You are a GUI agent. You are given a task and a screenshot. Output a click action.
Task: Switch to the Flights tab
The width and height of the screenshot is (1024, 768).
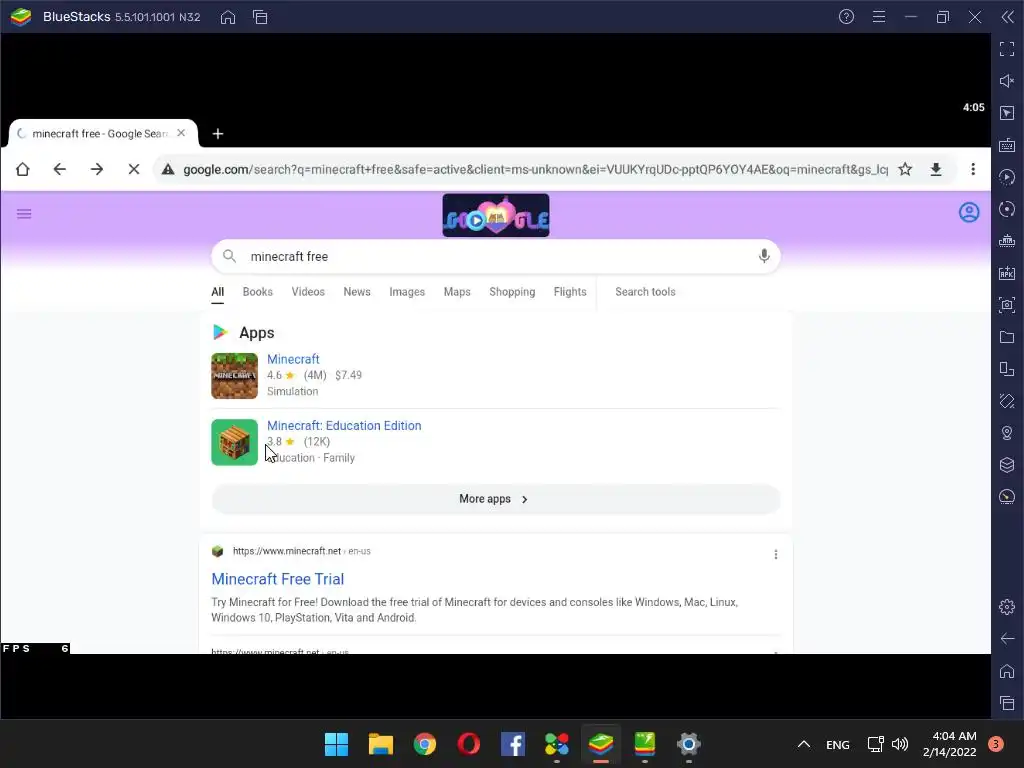[570, 292]
